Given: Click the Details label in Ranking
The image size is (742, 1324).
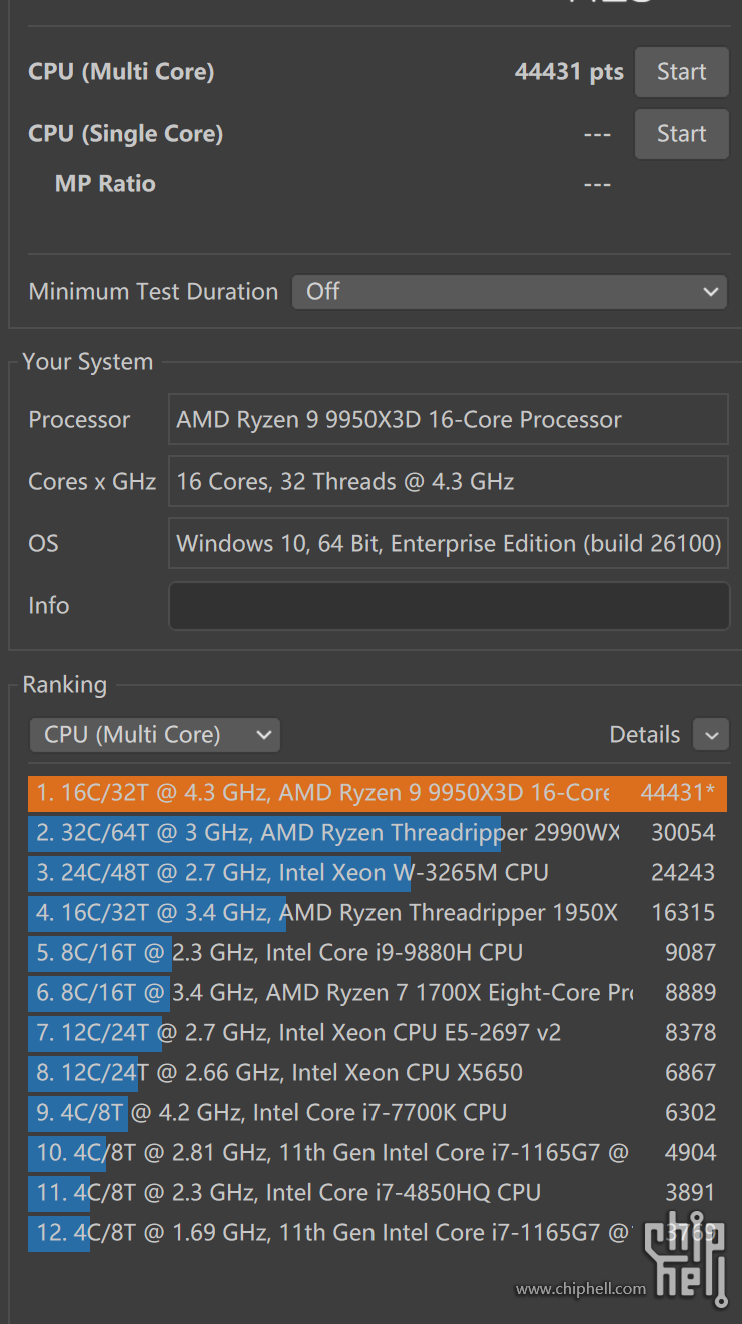Looking at the screenshot, I should 645,735.
